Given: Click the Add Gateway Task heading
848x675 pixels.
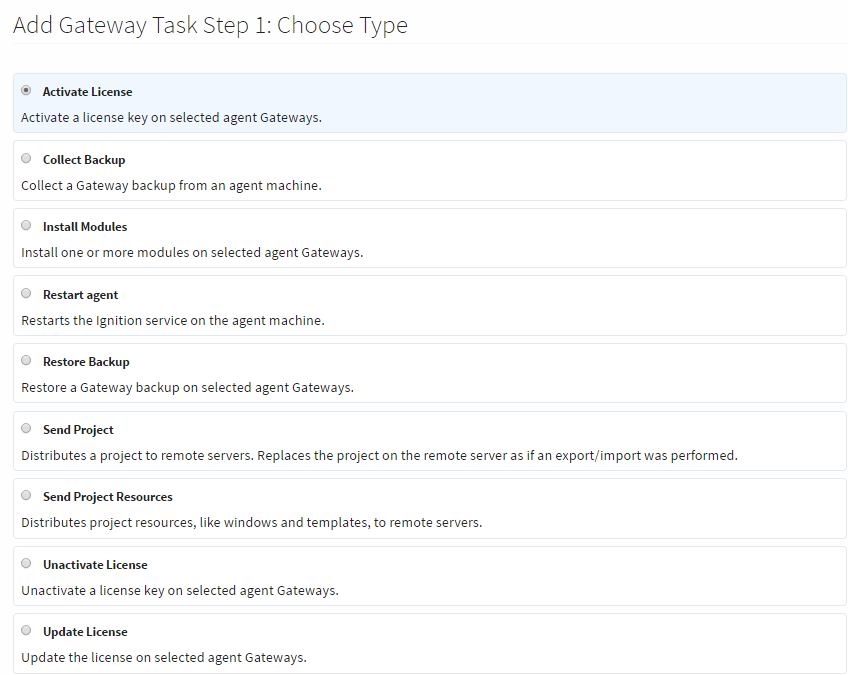Looking at the screenshot, I should click(210, 25).
